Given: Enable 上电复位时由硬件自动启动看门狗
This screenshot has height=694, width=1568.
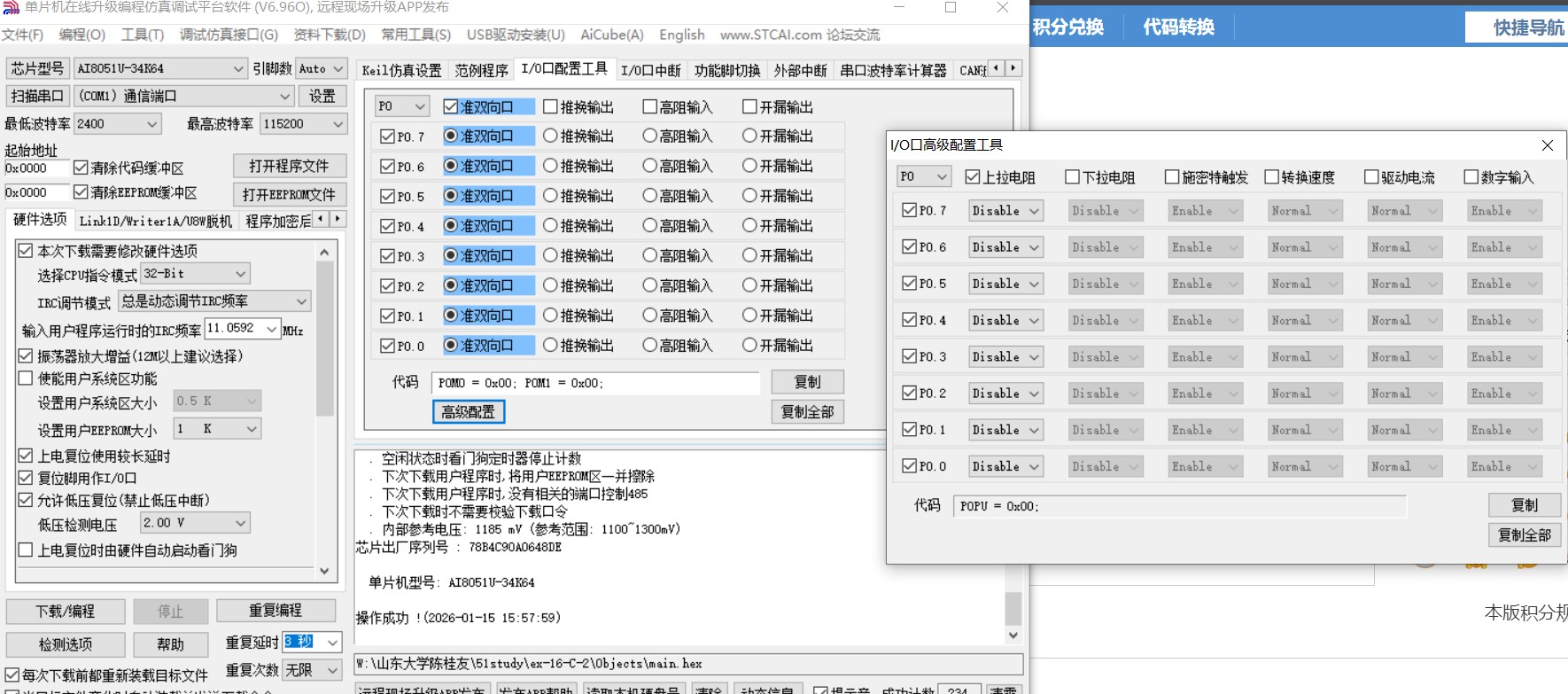Looking at the screenshot, I should click(x=26, y=550).
